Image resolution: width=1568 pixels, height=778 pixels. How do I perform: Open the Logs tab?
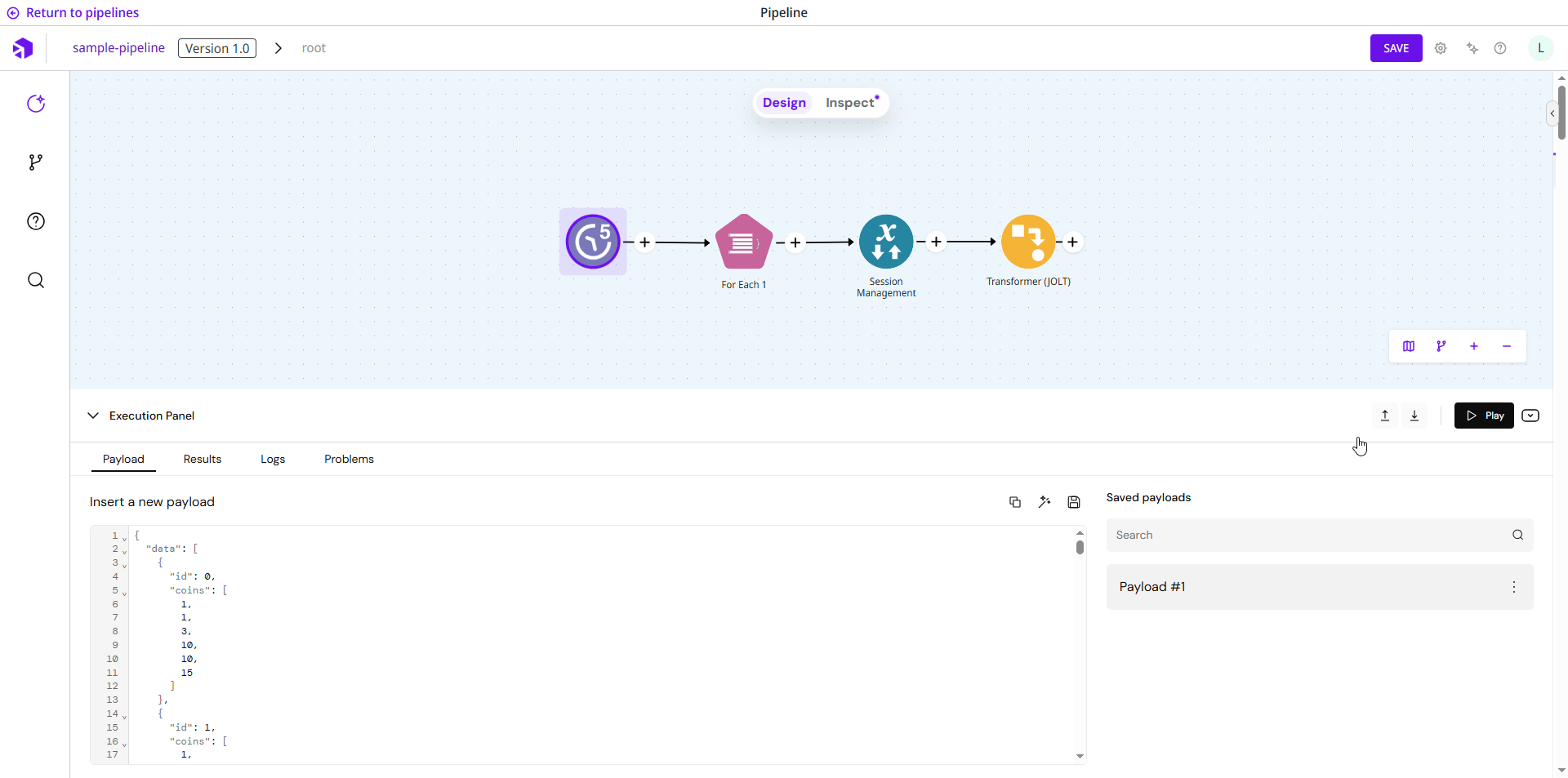[x=273, y=459]
